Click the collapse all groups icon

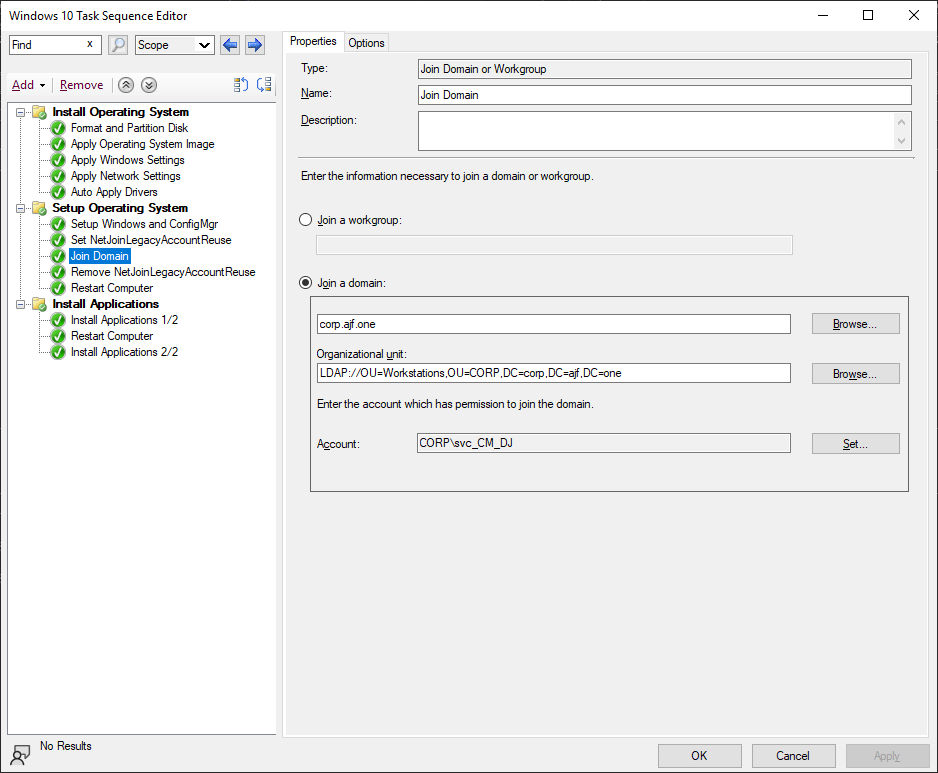click(264, 85)
